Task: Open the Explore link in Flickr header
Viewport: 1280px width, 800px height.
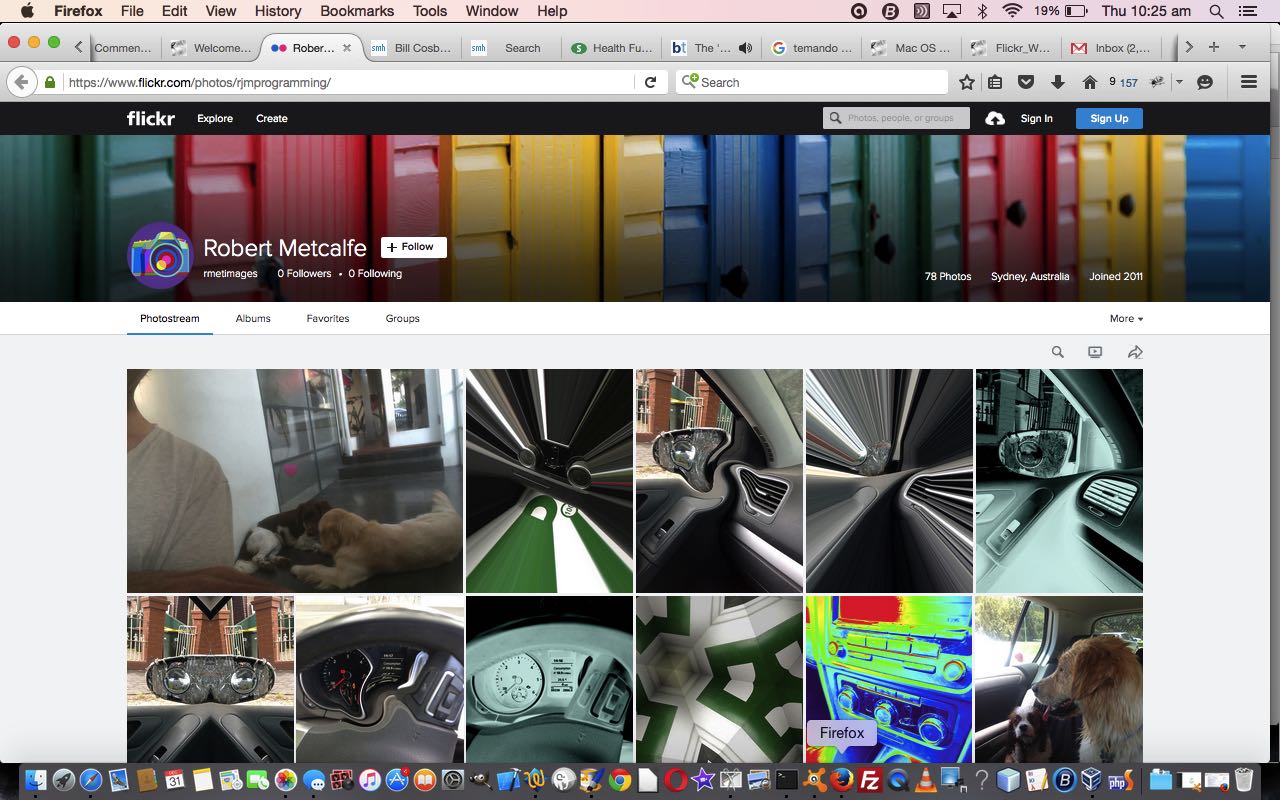Action: [x=215, y=118]
